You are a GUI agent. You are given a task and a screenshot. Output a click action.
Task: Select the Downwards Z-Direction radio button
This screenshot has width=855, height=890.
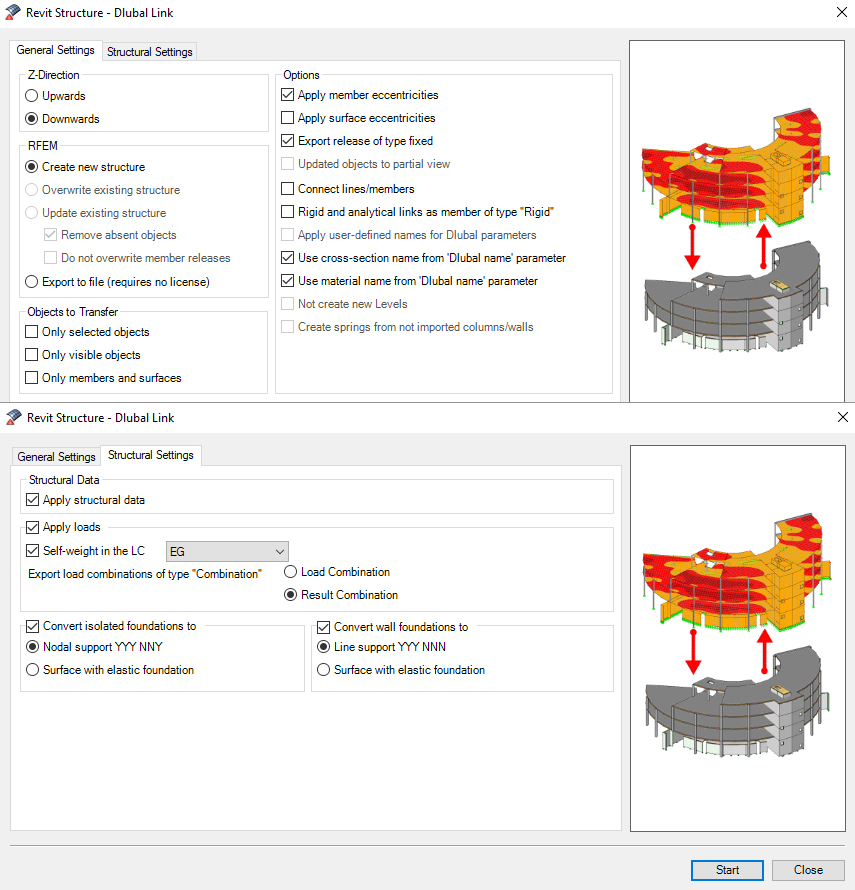(32, 119)
